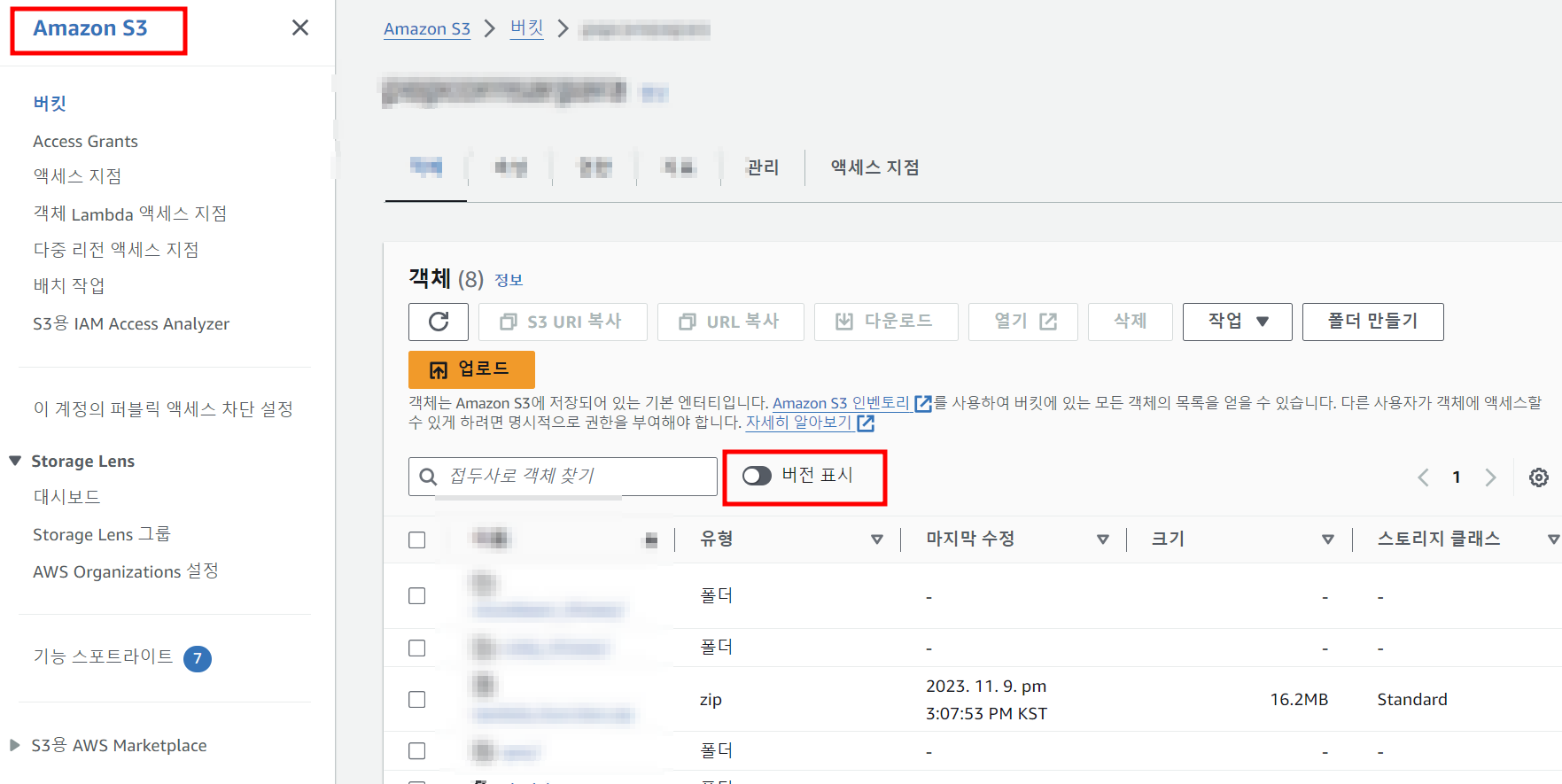Click the 16.2MB size cell
Image resolution: width=1562 pixels, height=784 pixels.
pyautogui.click(x=1299, y=700)
